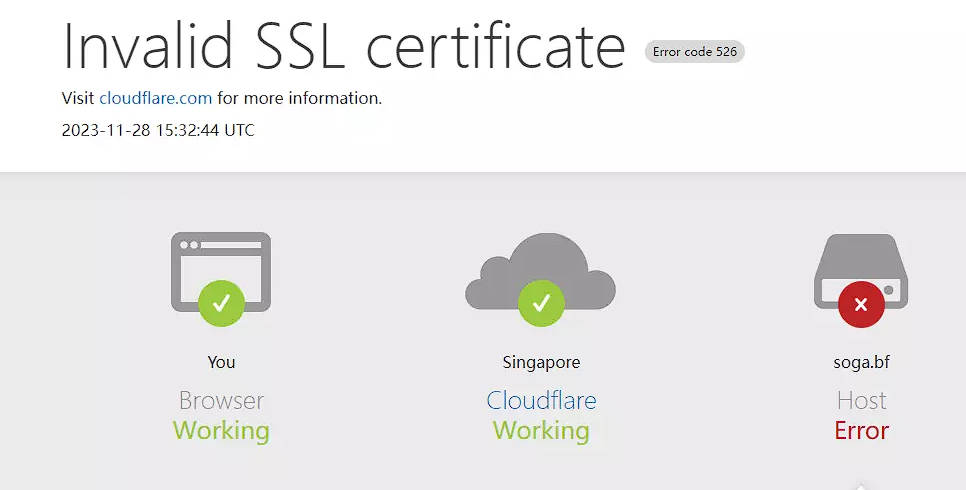
Task: Click the "You" label
Action: tap(221, 362)
